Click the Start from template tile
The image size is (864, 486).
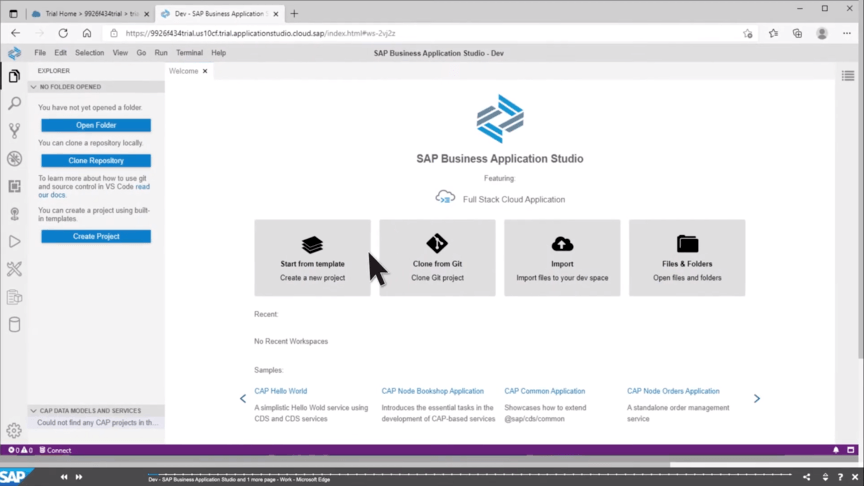click(x=312, y=258)
